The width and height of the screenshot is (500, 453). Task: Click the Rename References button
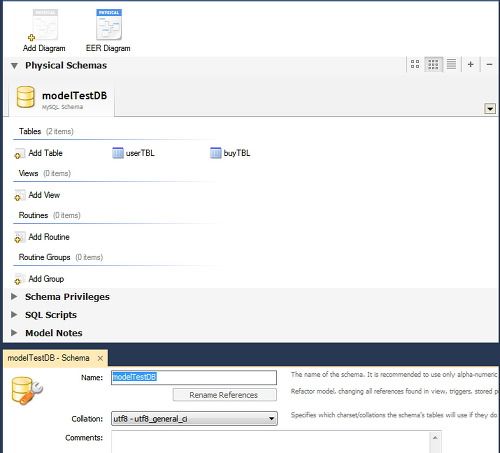coord(225,395)
